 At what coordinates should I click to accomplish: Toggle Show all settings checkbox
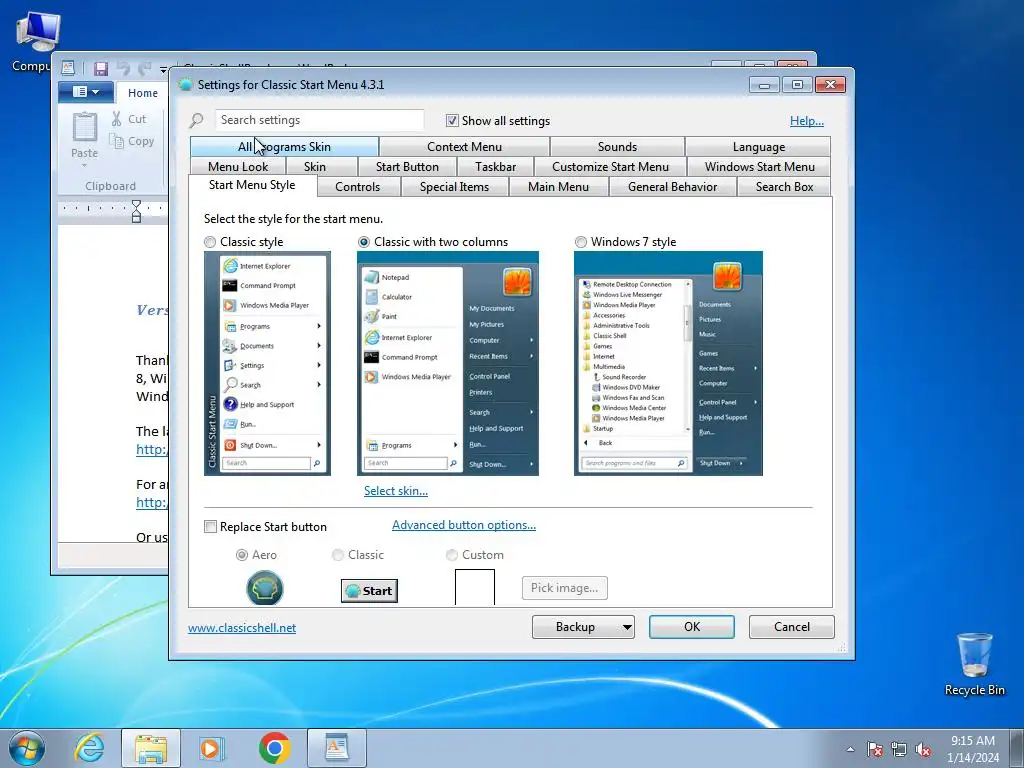[452, 121]
